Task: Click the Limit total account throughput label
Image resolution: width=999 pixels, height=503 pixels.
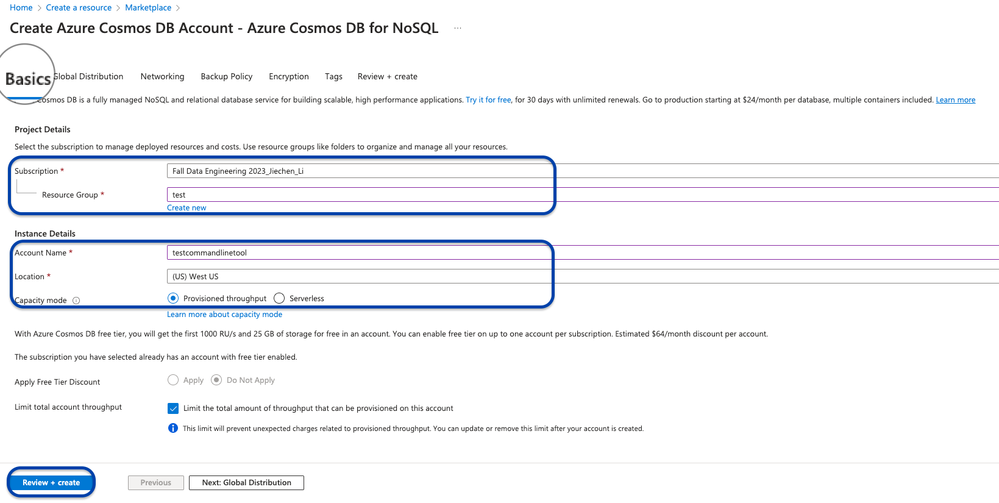Action: pyautogui.click(x=68, y=407)
